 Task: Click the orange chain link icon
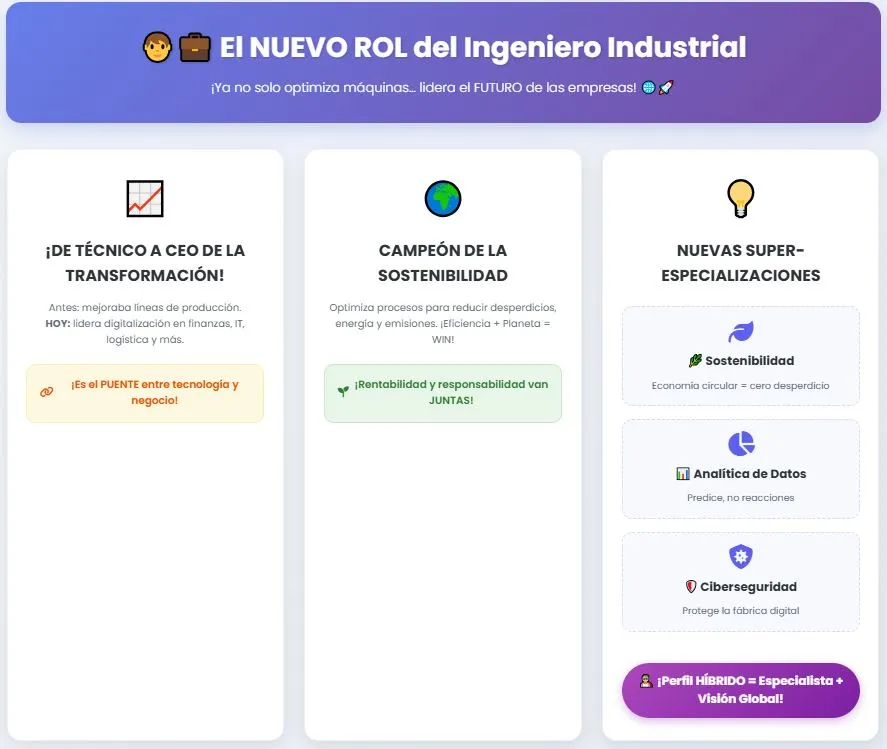47,391
